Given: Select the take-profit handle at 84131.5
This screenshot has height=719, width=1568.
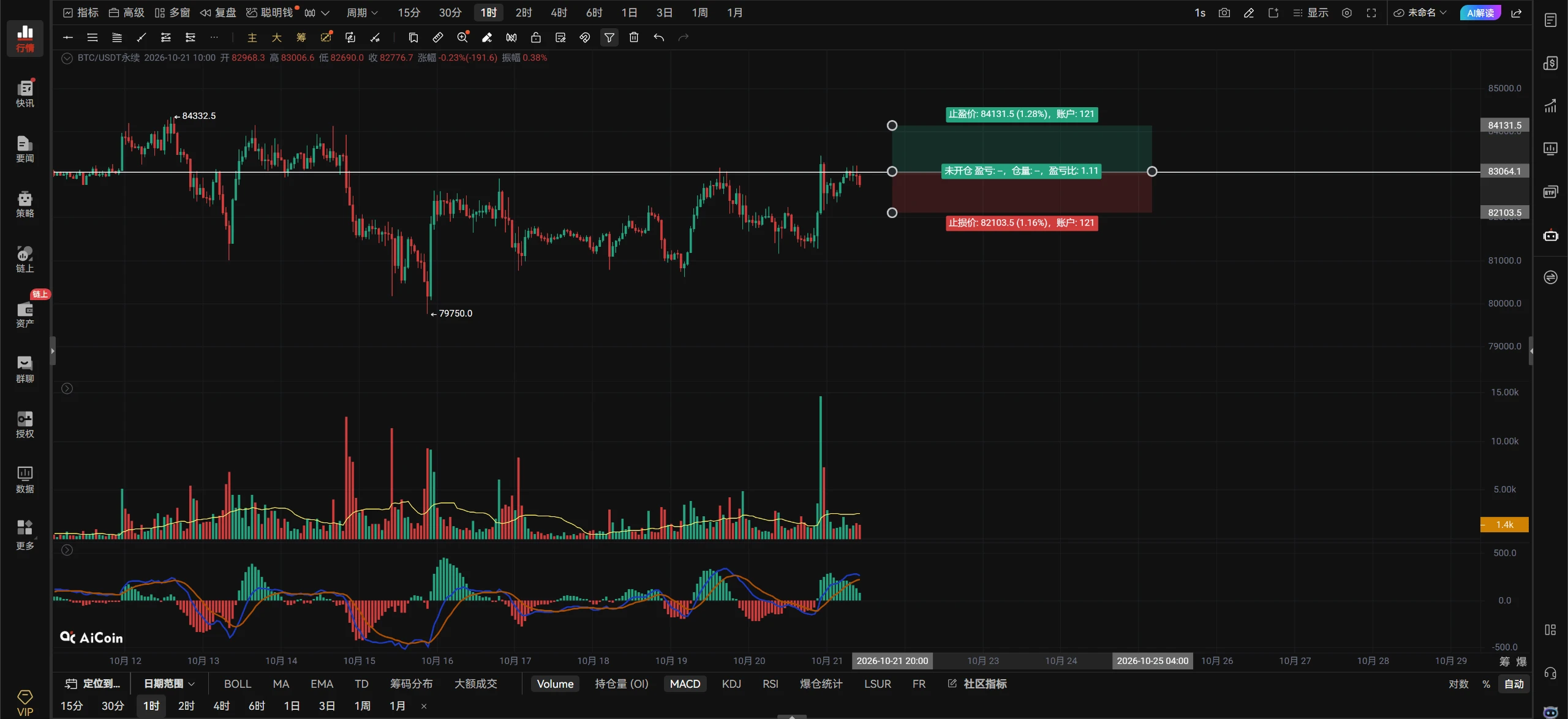Looking at the screenshot, I should (892, 126).
